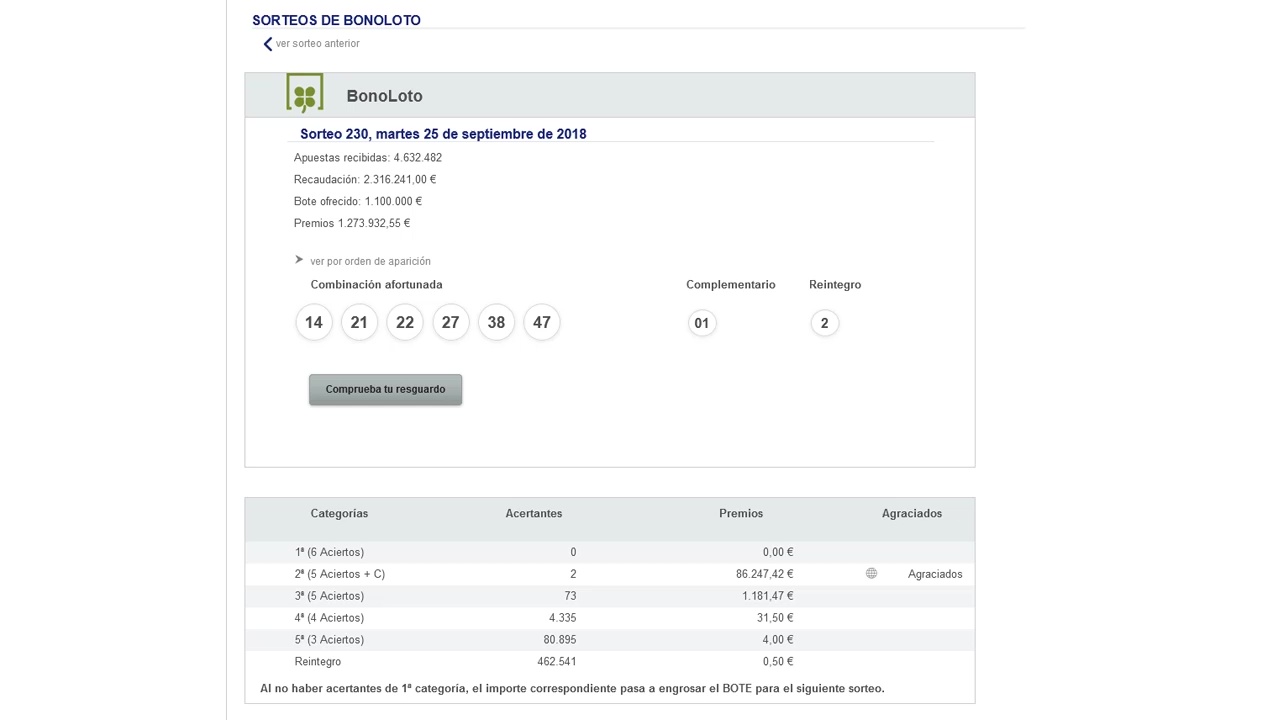Click the BonoLoto clover logo icon

(x=305, y=93)
